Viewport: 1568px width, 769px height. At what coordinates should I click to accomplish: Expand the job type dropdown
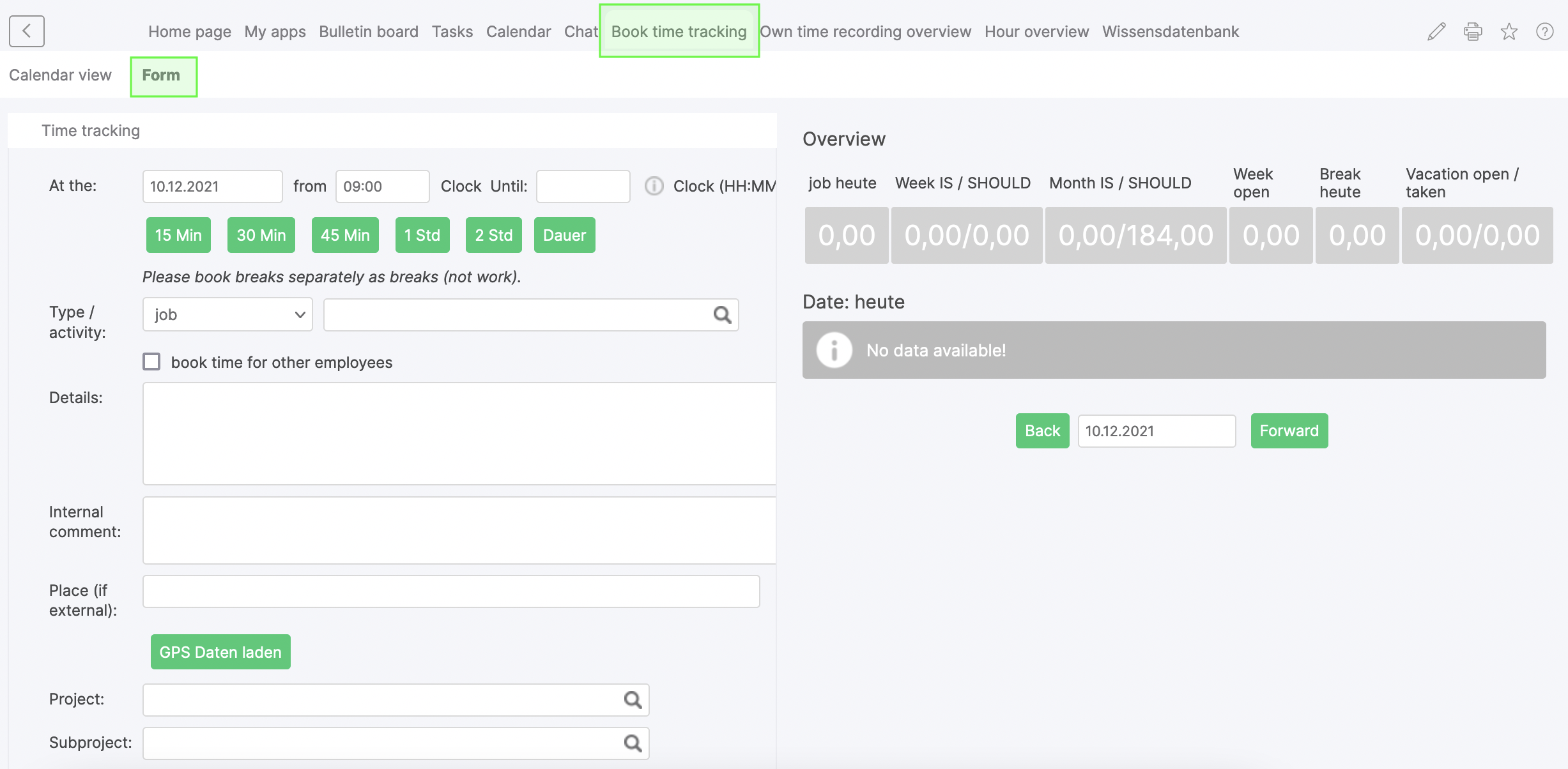tap(227, 315)
